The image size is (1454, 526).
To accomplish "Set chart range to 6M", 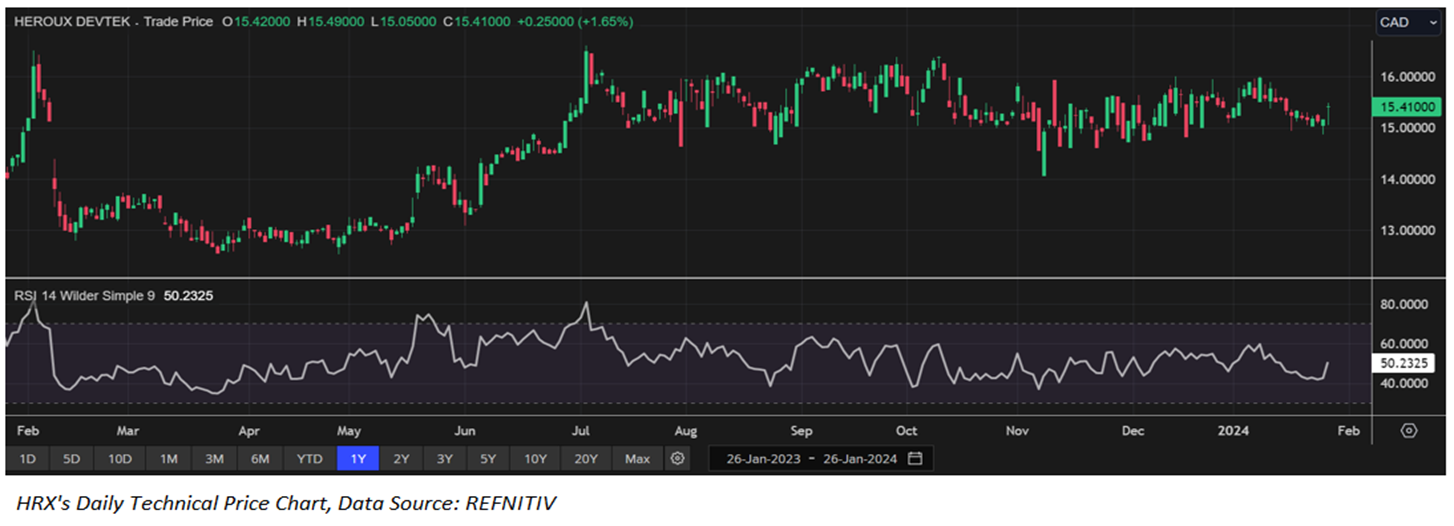I will 260,459.
